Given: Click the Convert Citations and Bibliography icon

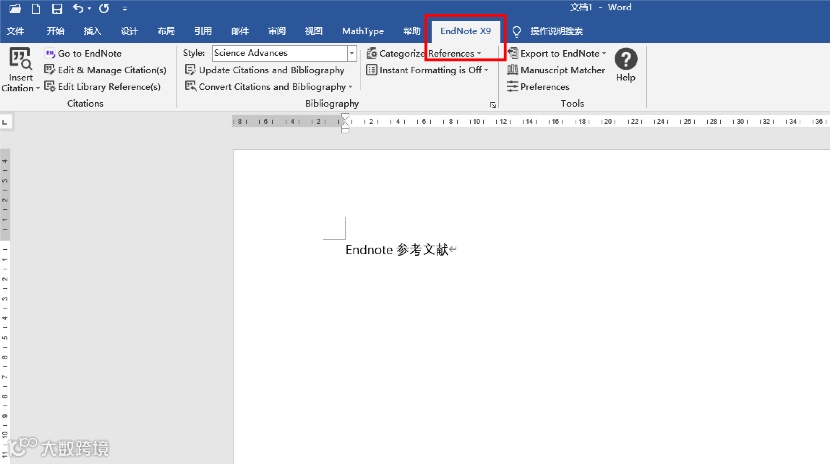Looking at the screenshot, I should tap(190, 86).
